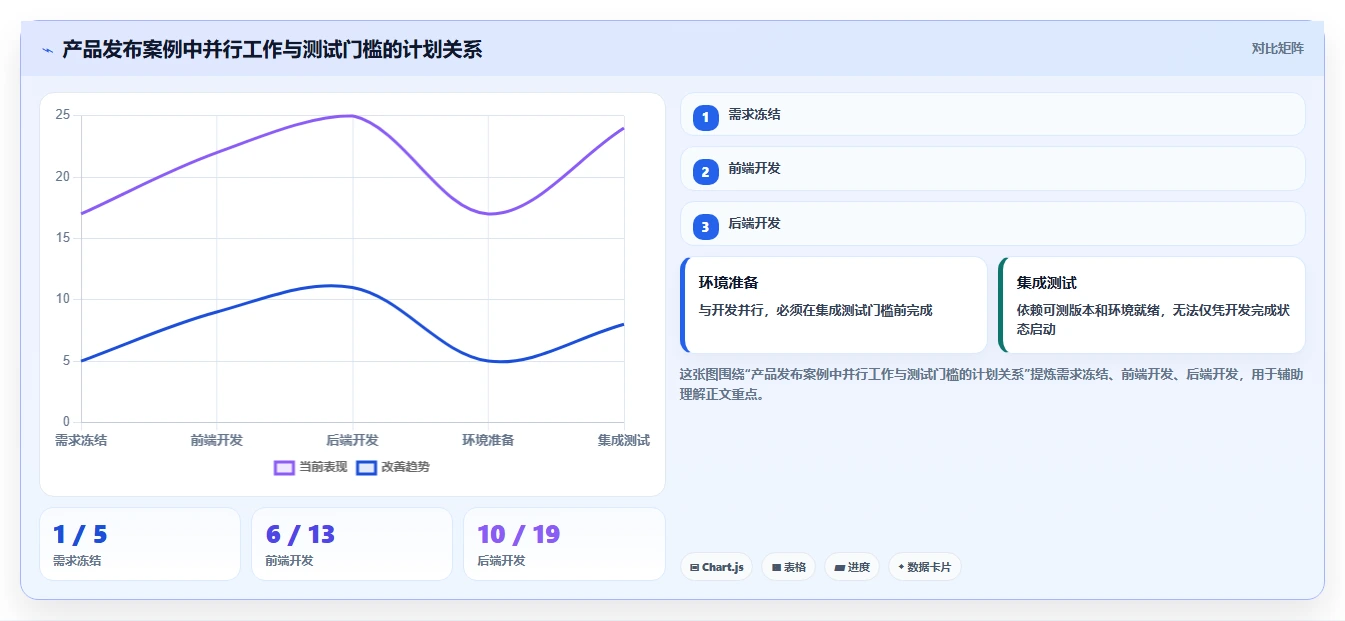Toggle the 改善趋势 legend item
This screenshot has height=621, width=1345.
[393, 467]
